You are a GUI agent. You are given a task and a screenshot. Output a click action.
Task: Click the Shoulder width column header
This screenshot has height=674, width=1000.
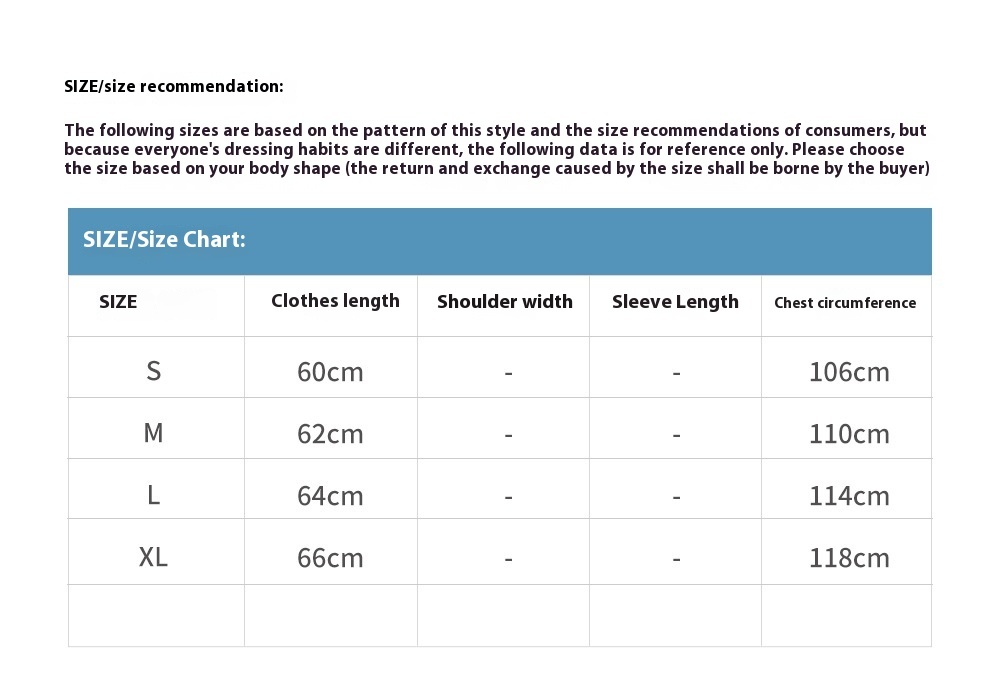coord(504,302)
